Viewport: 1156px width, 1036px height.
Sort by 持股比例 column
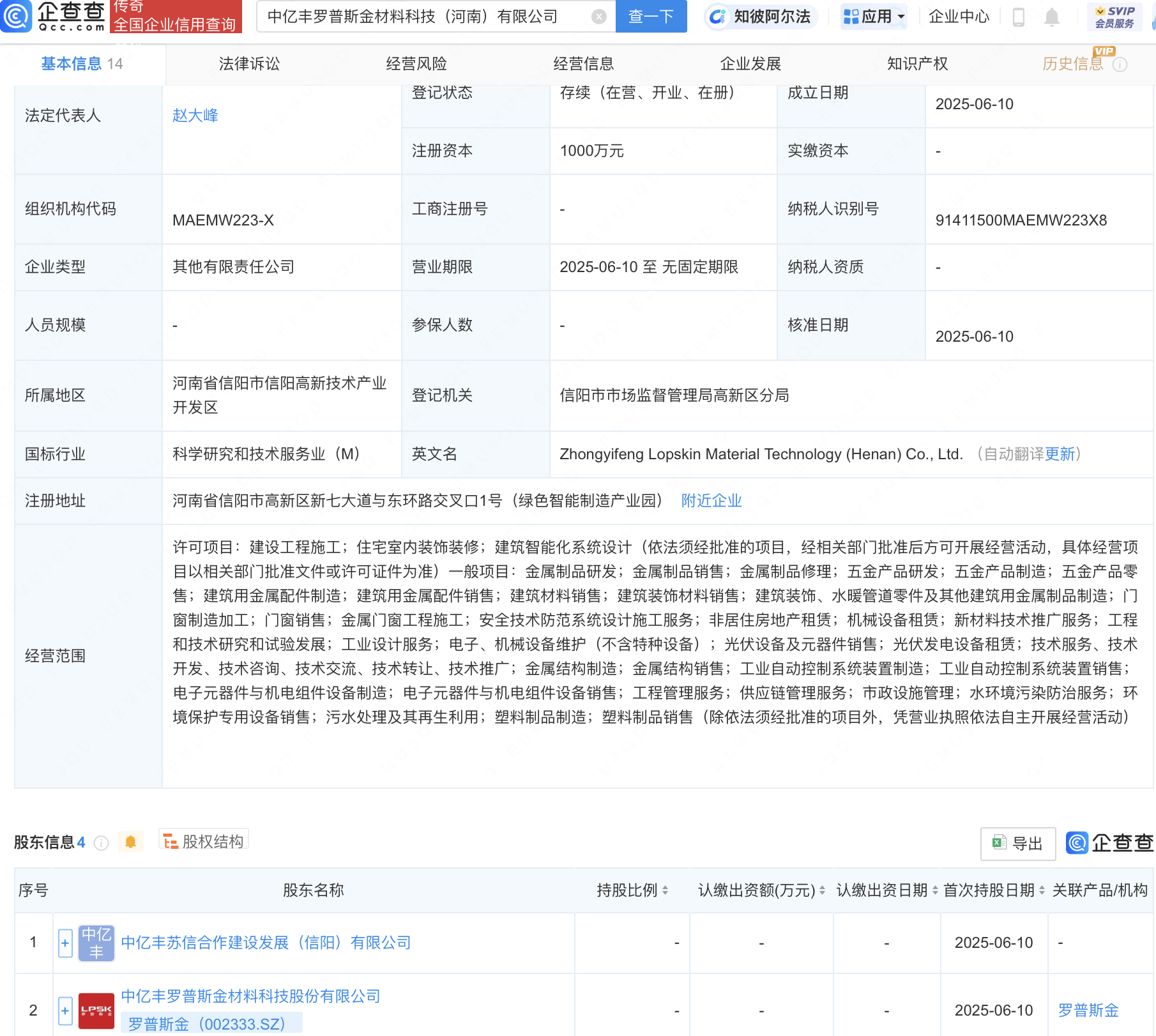(x=632, y=890)
